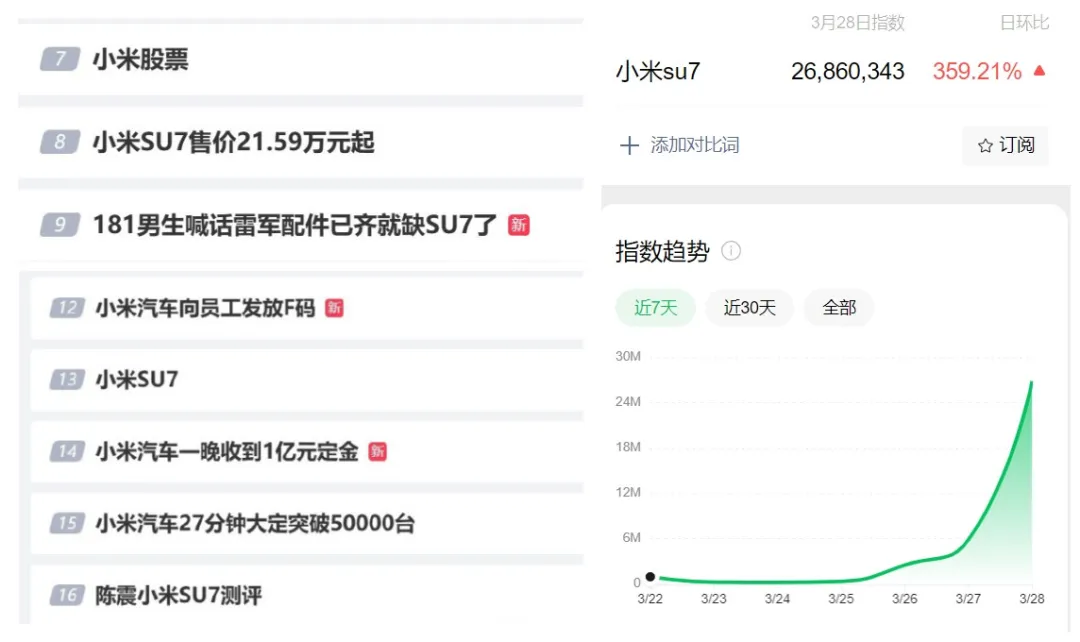Click the 新 badge beside 181男生 topic
Screen dimensions: 1080x642
tap(519, 225)
